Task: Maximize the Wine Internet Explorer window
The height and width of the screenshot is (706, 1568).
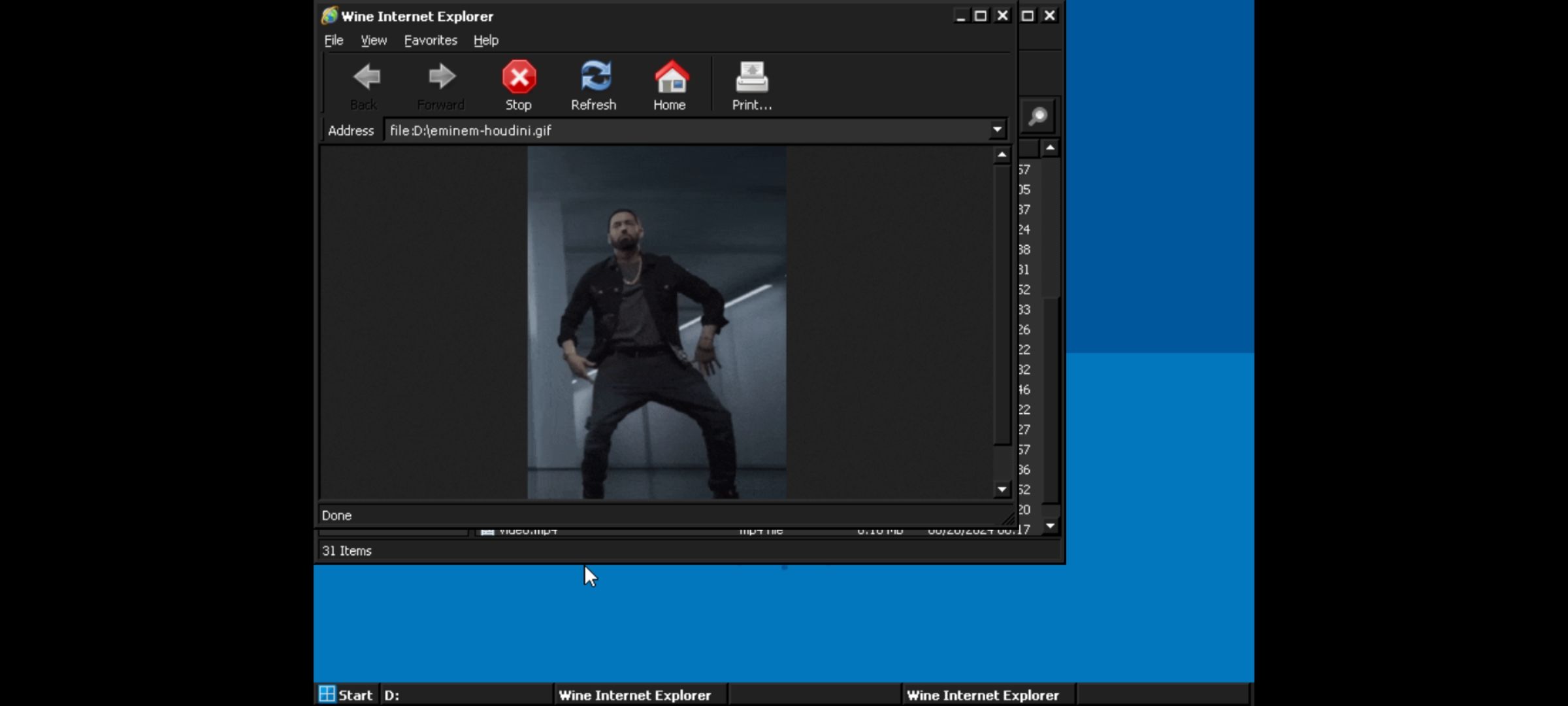Action: pyautogui.click(x=981, y=16)
